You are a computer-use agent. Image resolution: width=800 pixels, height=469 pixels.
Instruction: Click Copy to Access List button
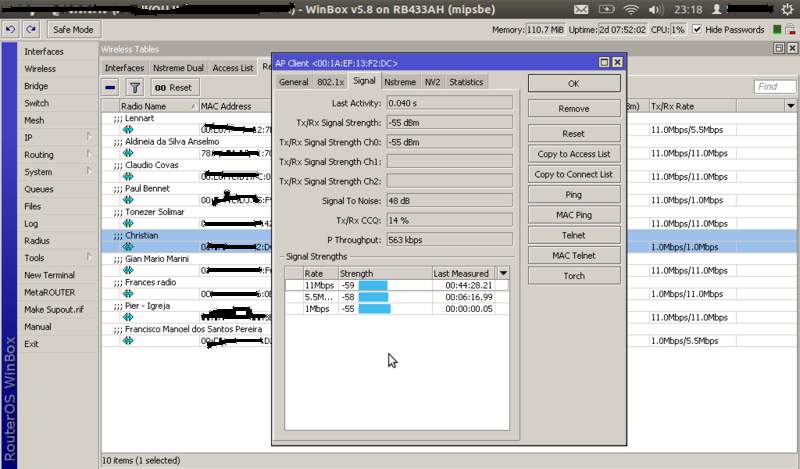coord(574,154)
